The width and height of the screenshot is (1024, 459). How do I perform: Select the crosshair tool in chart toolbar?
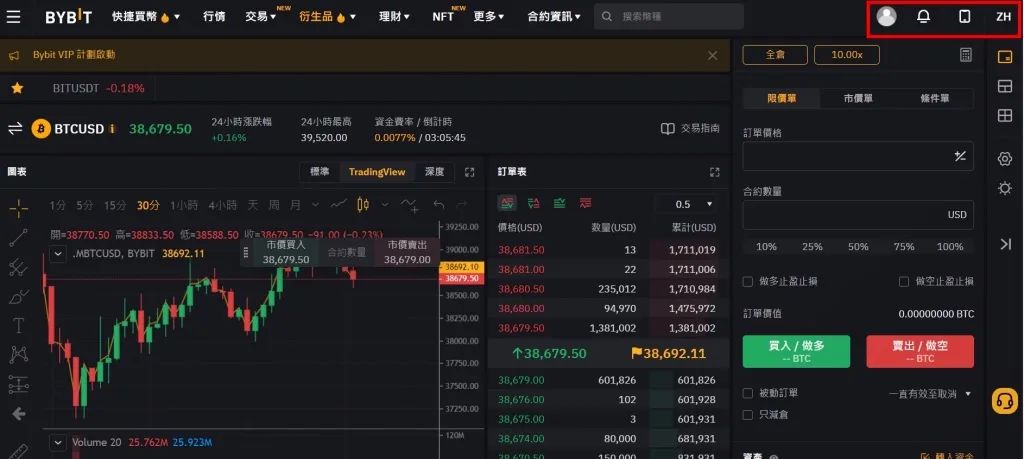pos(18,207)
